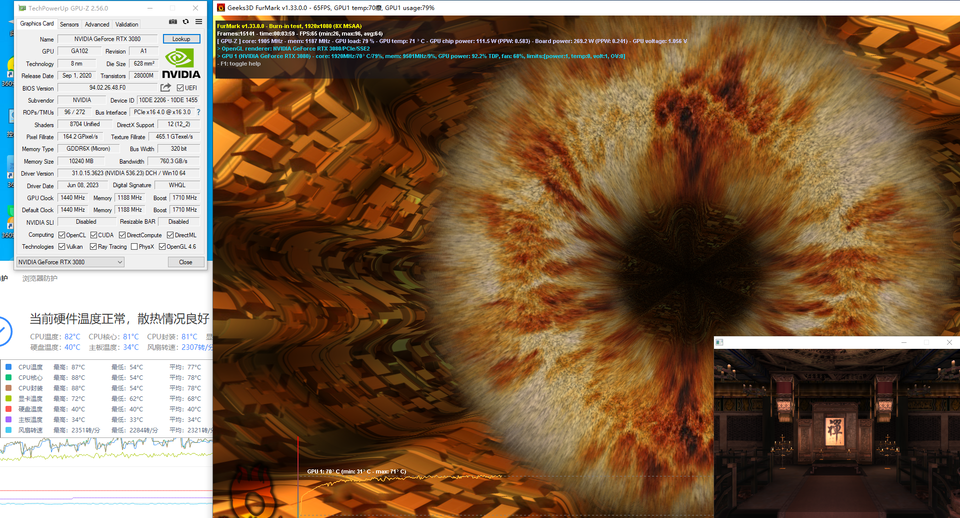Click the BIOS Version field
This screenshot has width=960, height=518.
(107, 88)
